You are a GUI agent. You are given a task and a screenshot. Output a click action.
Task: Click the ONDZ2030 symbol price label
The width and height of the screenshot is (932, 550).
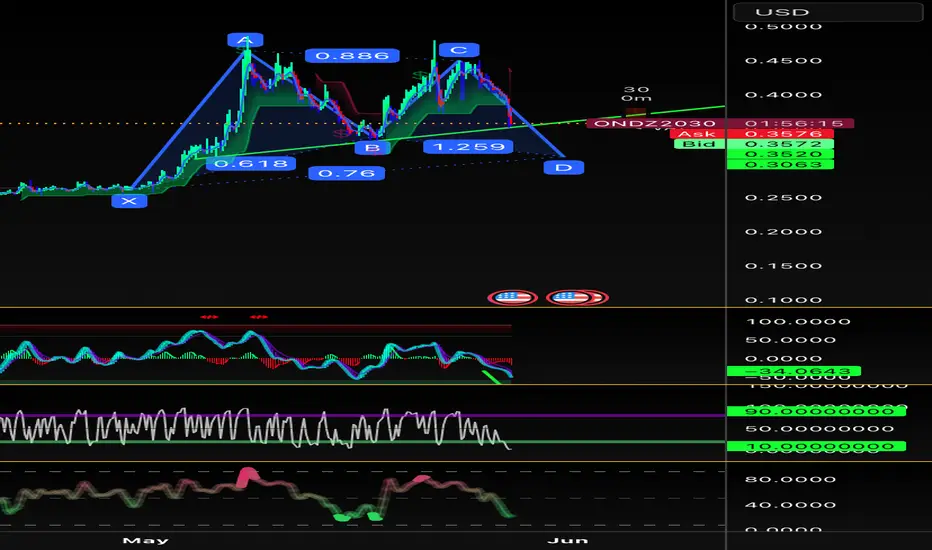pos(656,124)
